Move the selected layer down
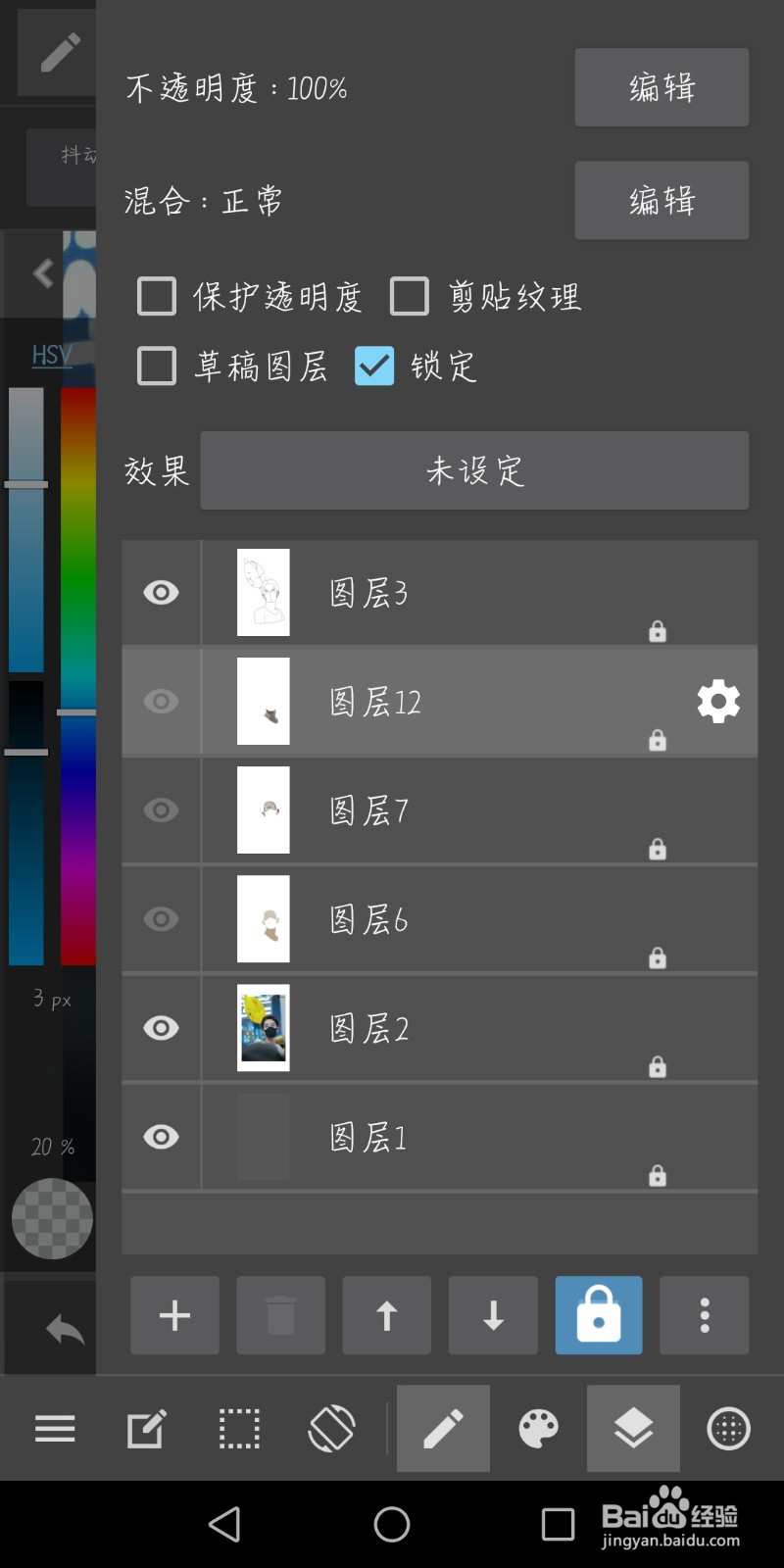Screen dimensions: 784x1568 tap(492, 1315)
